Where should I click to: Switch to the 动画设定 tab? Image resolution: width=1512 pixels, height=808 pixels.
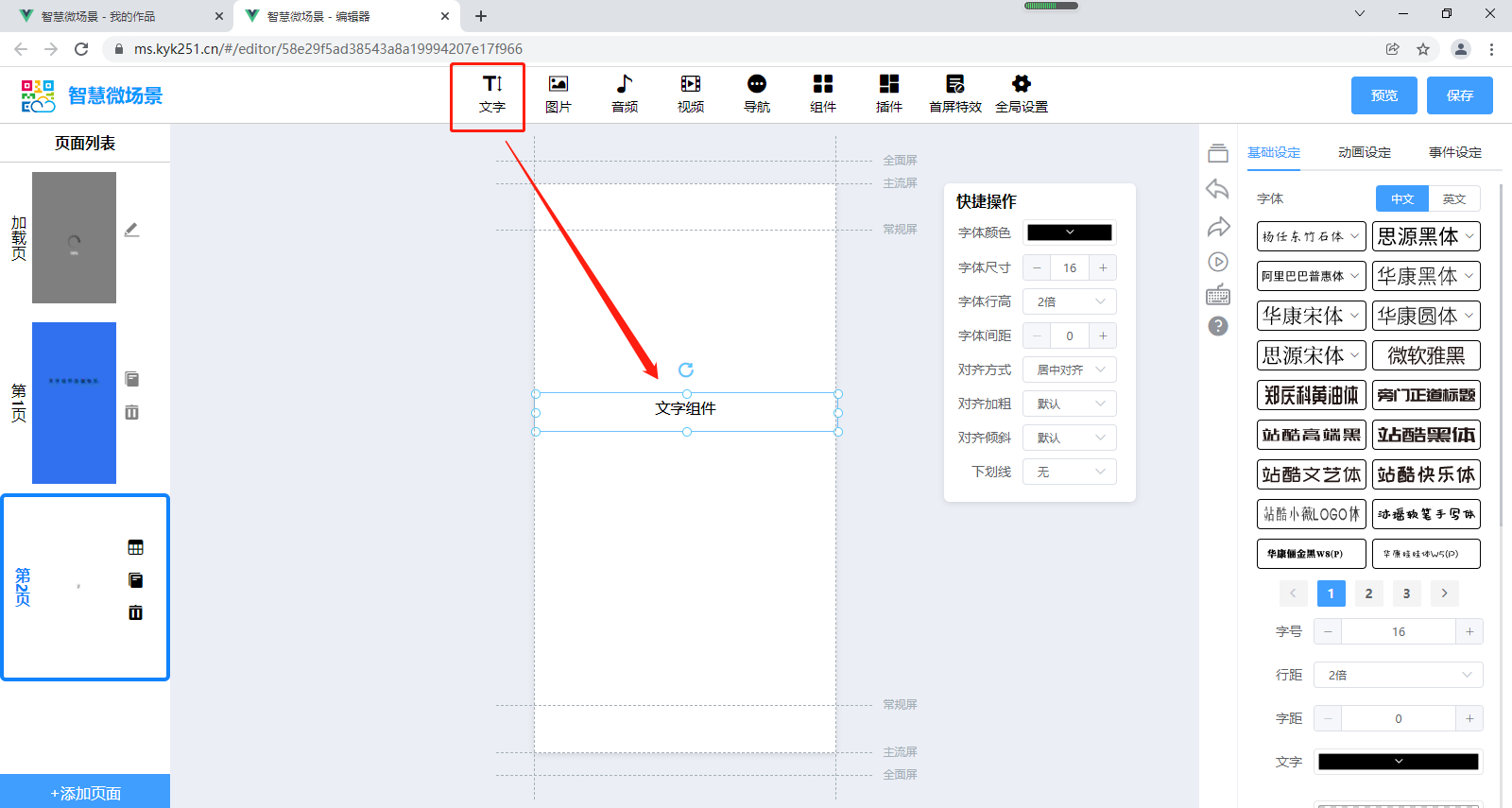(1364, 152)
